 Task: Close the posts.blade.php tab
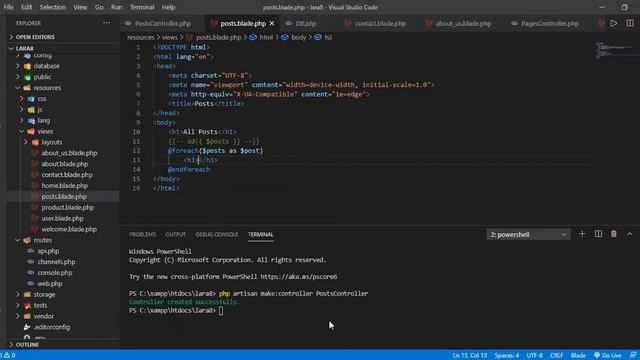(x=272, y=23)
